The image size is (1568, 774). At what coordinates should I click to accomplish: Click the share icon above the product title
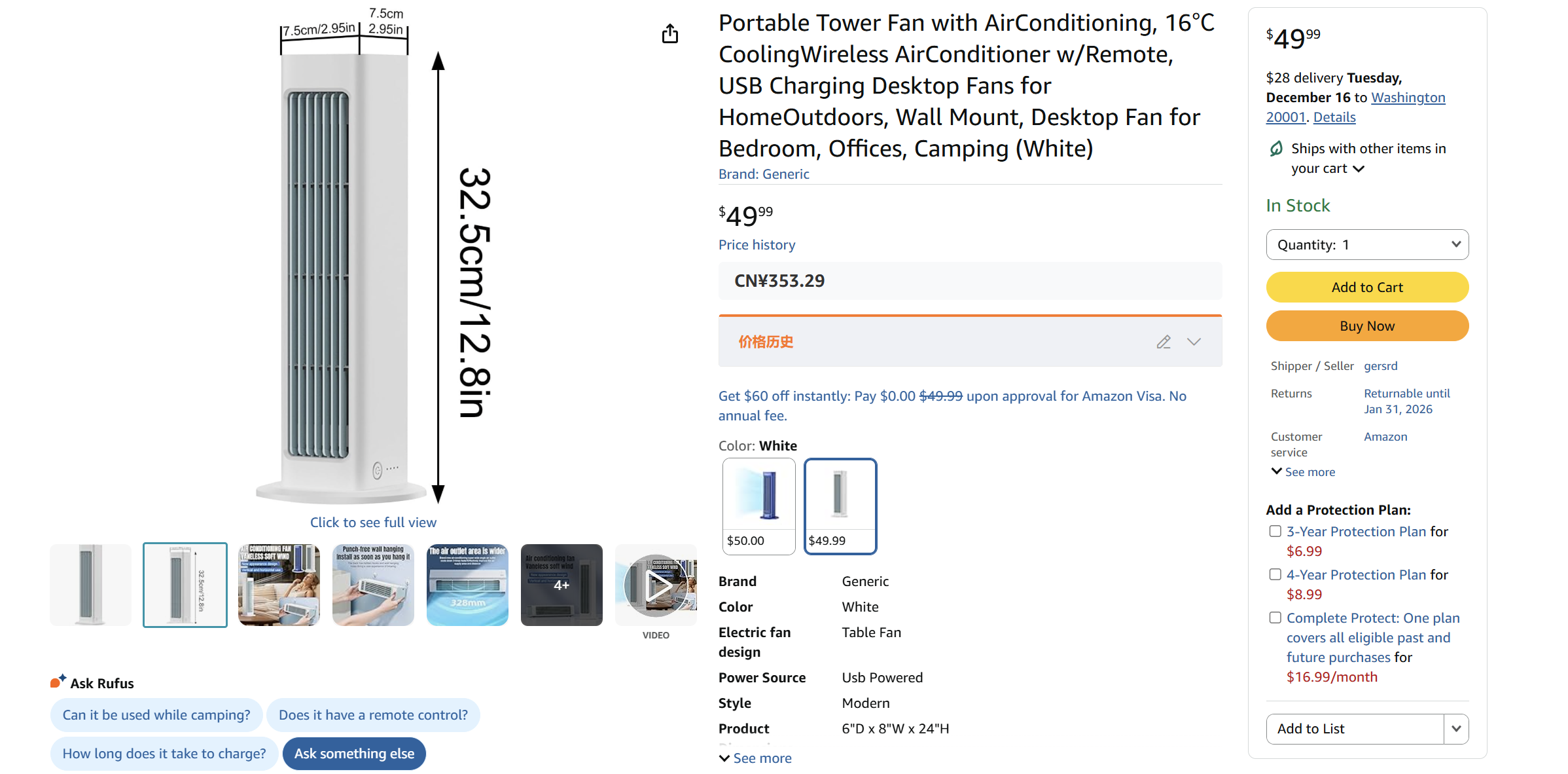[670, 34]
